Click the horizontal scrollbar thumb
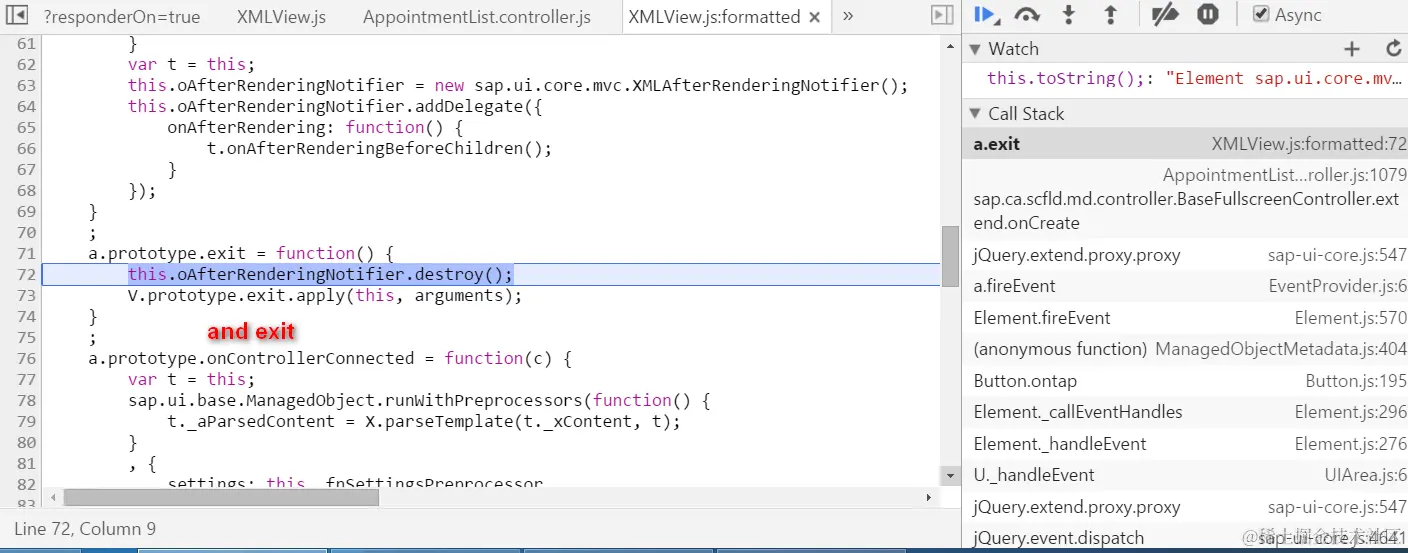1408x553 pixels. coord(221,497)
